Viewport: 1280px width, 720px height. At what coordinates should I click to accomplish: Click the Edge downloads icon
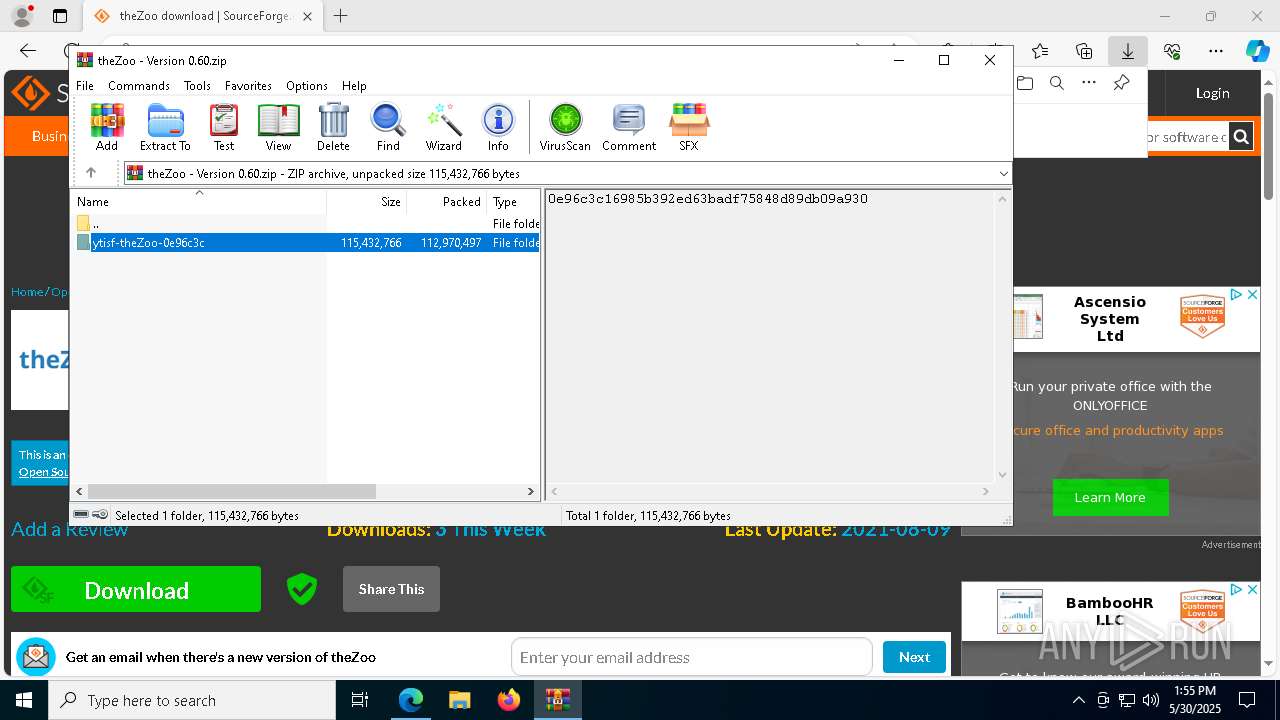[1127, 51]
